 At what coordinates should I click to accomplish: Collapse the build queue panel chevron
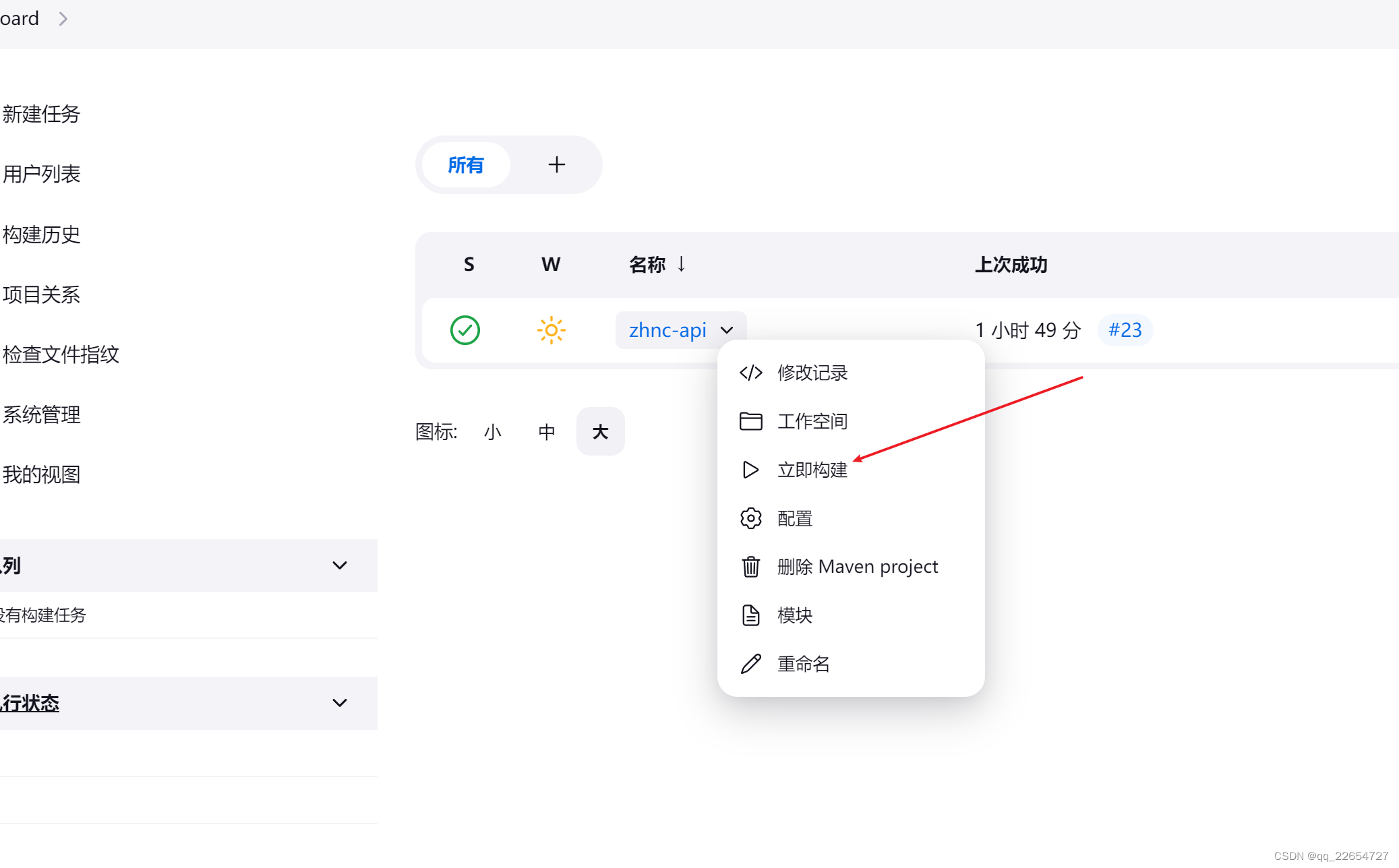[x=340, y=565]
